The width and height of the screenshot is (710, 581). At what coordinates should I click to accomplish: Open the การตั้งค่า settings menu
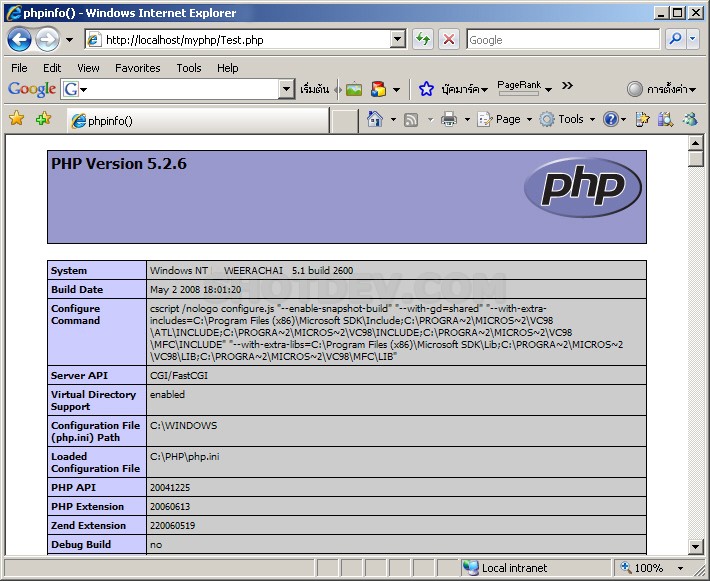[x=661, y=89]
